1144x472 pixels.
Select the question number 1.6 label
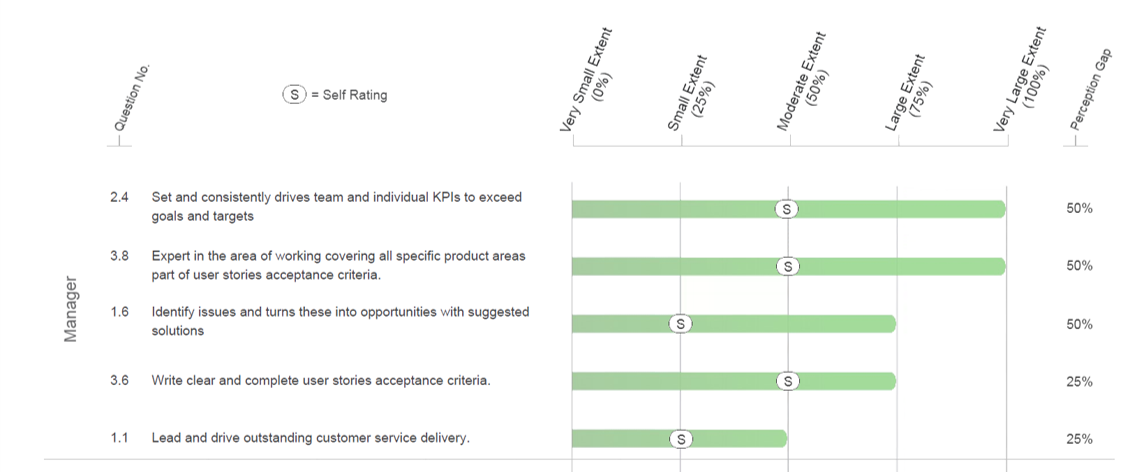point(120,312)
